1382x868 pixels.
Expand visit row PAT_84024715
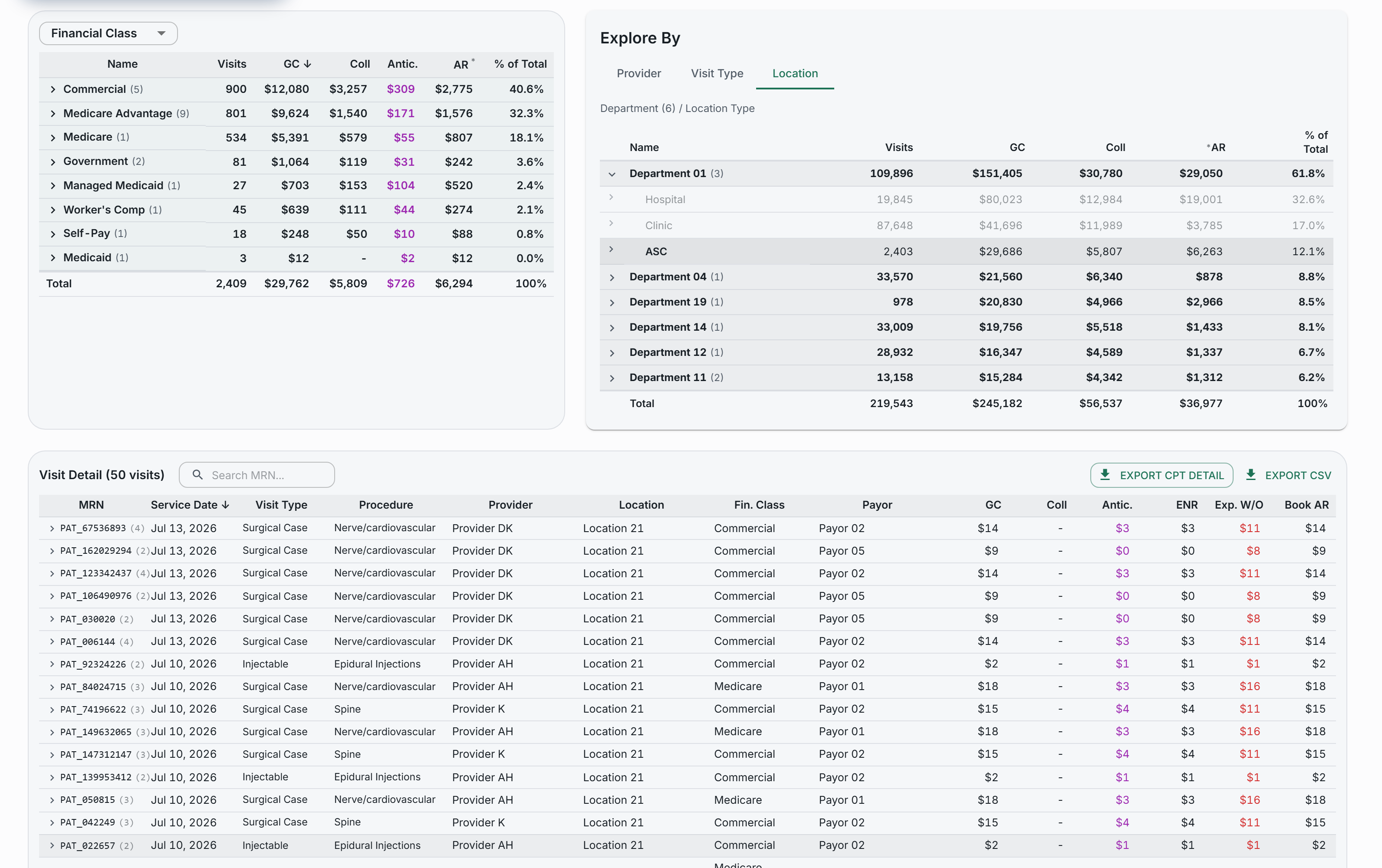52,687
